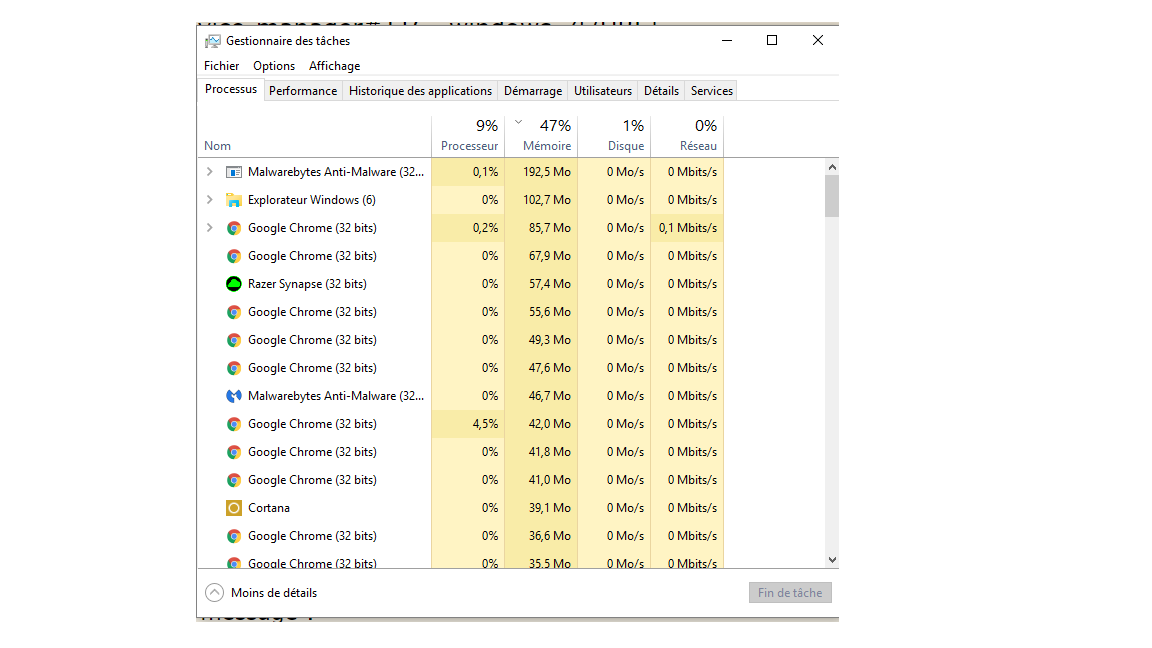This screenshot has height=648, width=1152.
Task: Click the Chrome icon in the 47,6 Mo row
Action: tap(234, 368)
